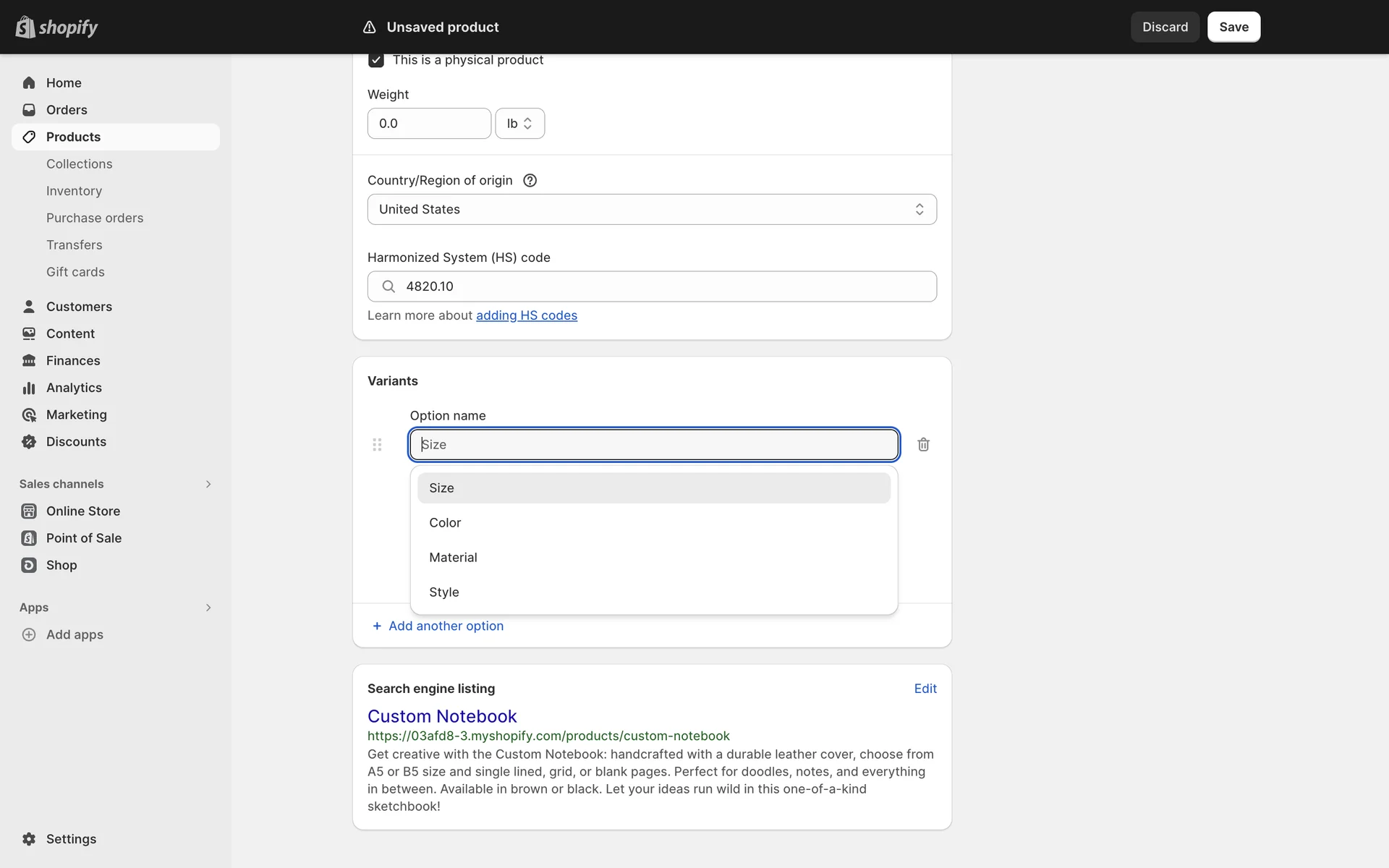Choose Material in option name list

pyautogui.click(x=453, y=558)
